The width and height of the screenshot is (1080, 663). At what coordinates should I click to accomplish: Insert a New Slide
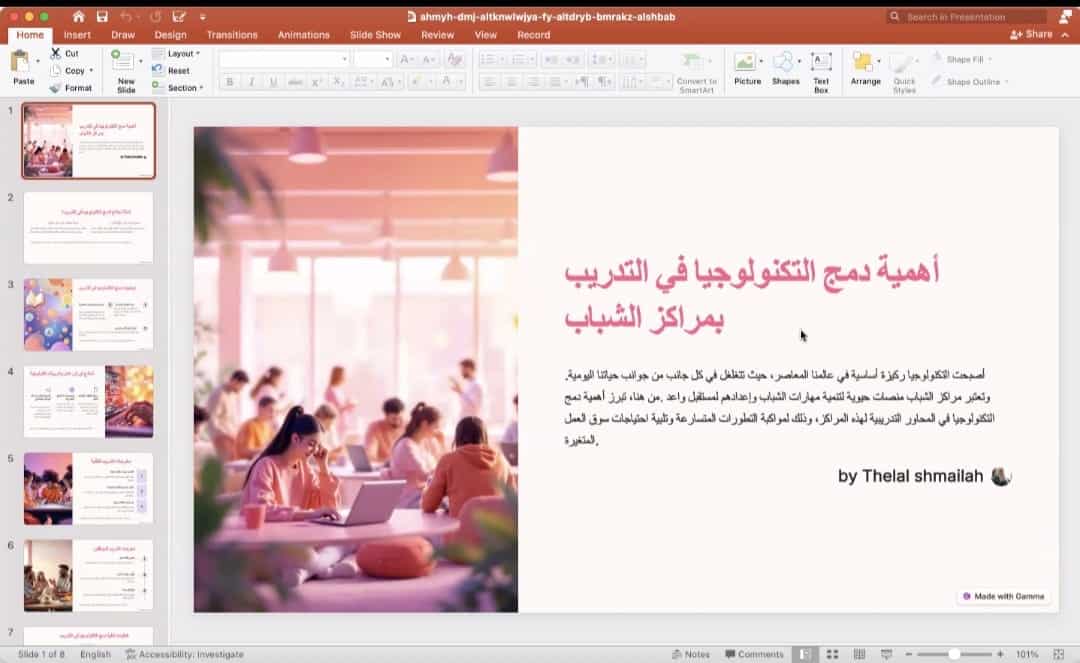tap(125, 62)
